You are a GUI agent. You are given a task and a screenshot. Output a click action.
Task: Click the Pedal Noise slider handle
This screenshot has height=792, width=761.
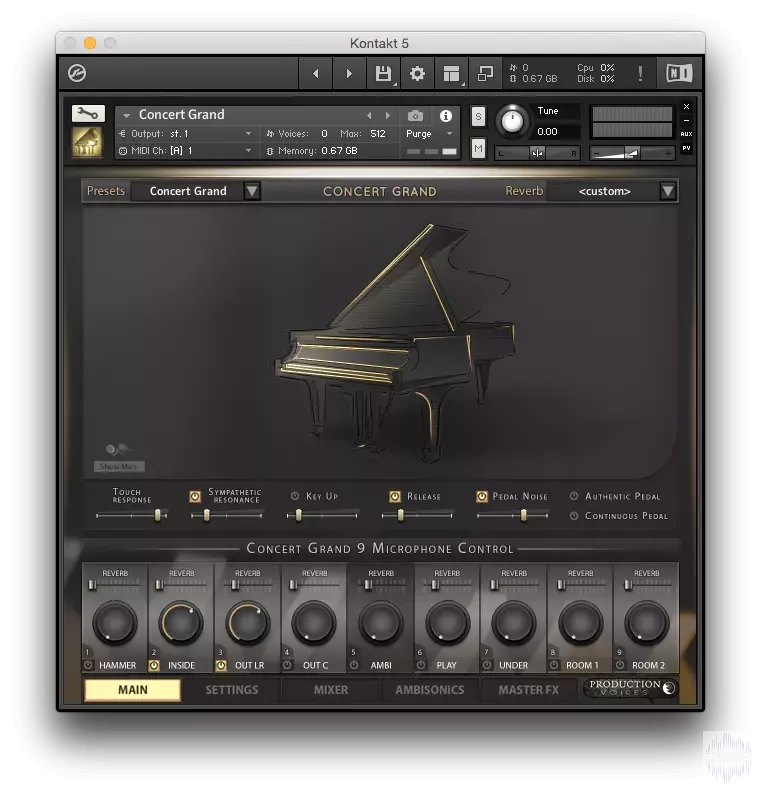click(524, 515)
